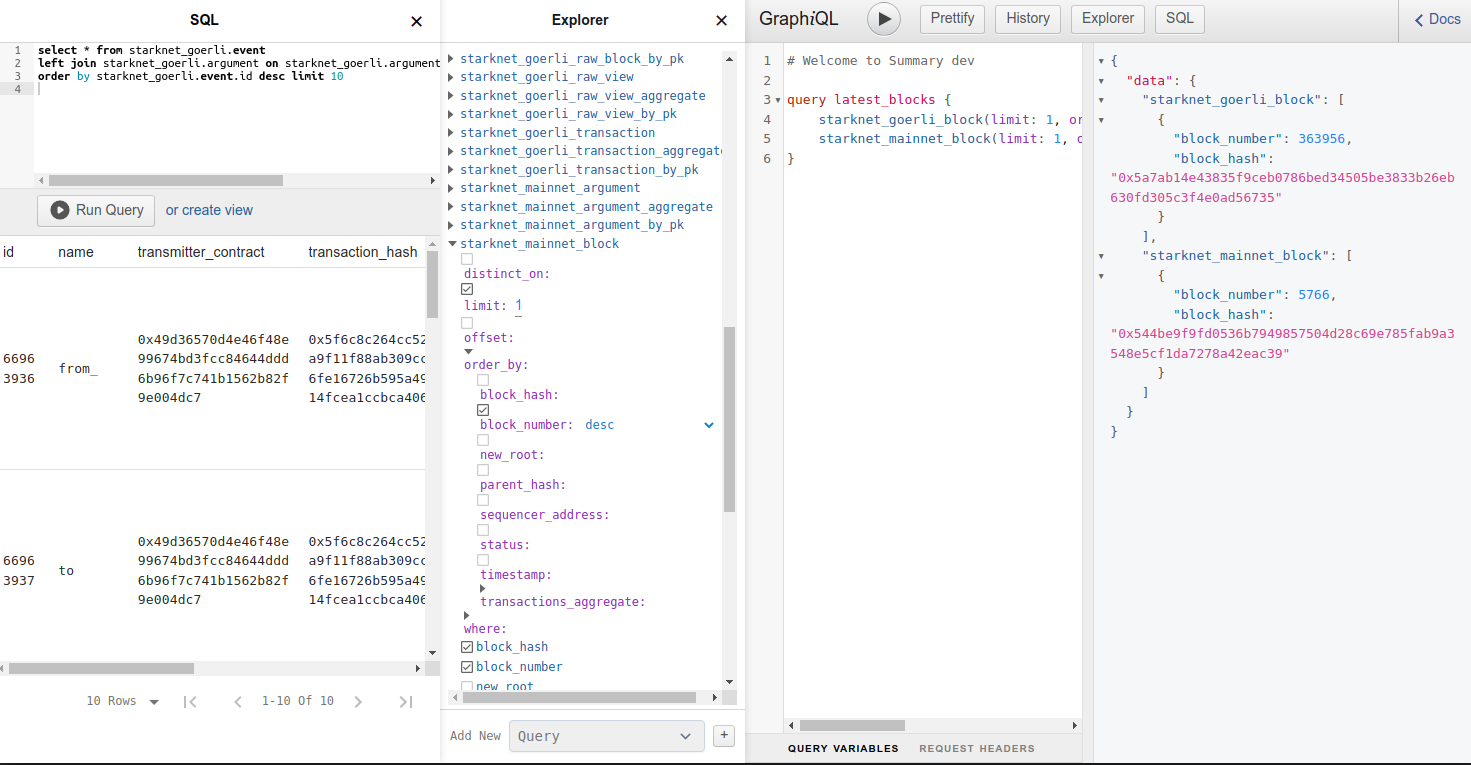This screenshot has height=765, width=1471.
Task: Expand starknet_mainnet_argument
Action: tap(452, 188)
